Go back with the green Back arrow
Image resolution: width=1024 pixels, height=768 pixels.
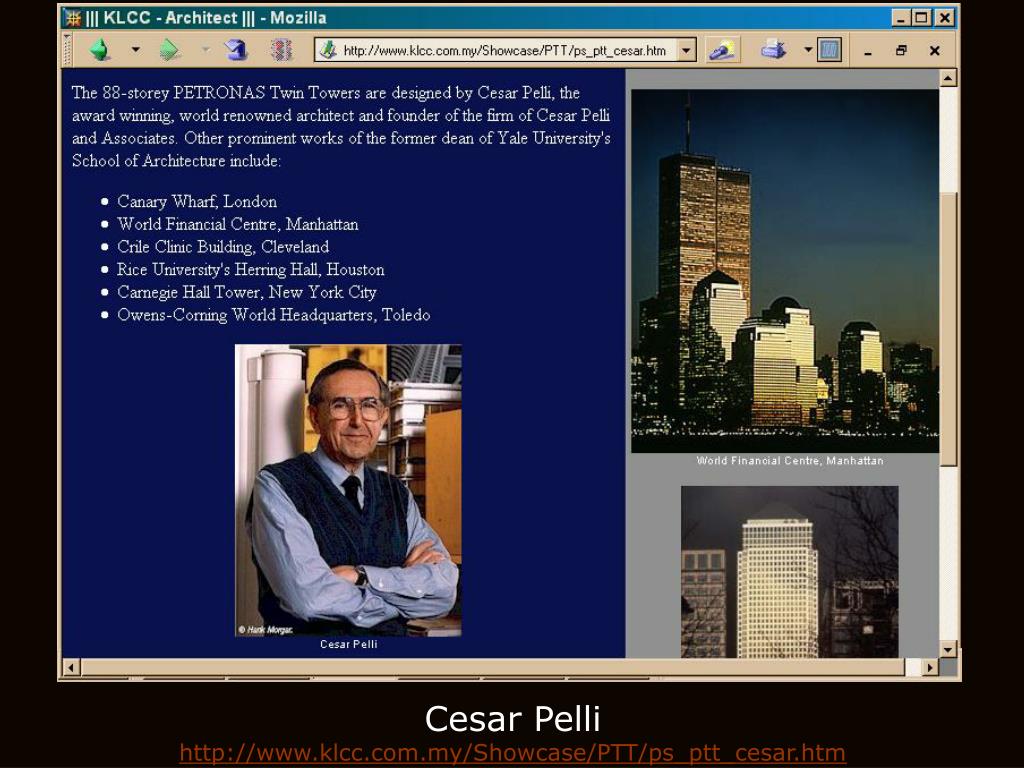tap(100, 50)
